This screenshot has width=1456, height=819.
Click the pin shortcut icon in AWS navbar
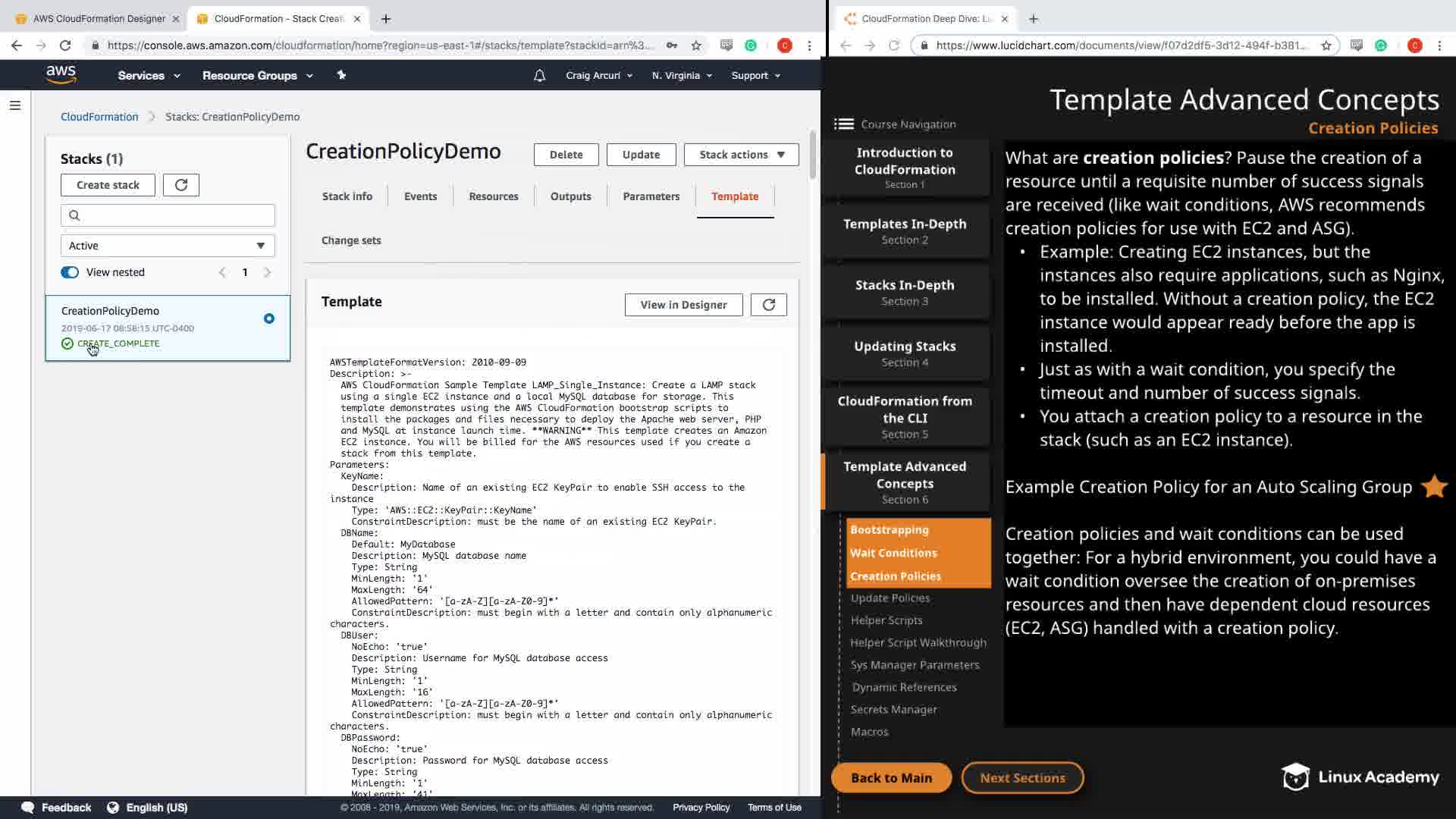coord(341,75)
